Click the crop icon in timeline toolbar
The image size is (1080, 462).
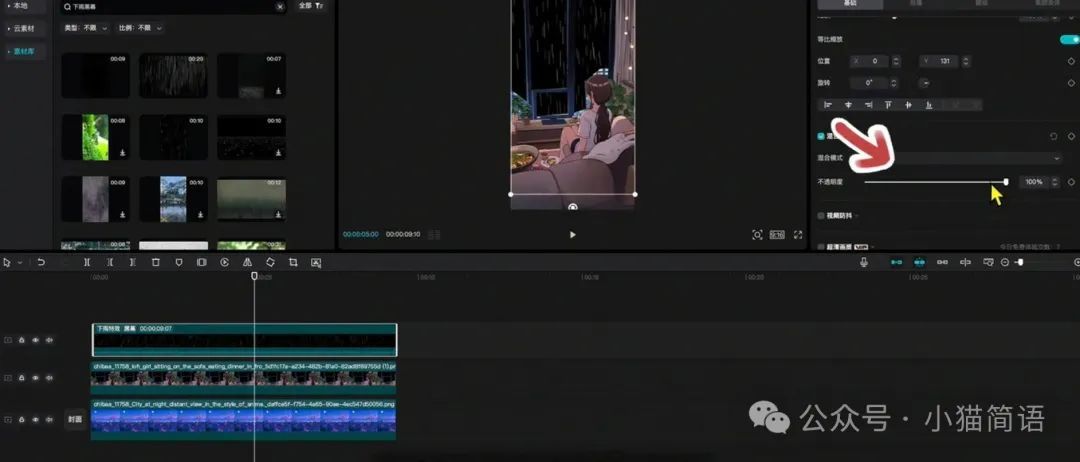[293, 262]
